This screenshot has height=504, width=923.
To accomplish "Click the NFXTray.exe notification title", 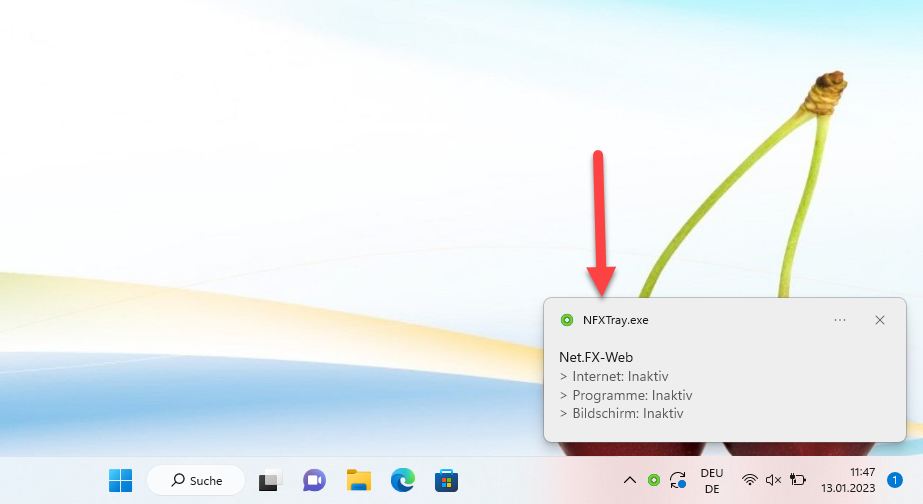I will tap(616, 320).
